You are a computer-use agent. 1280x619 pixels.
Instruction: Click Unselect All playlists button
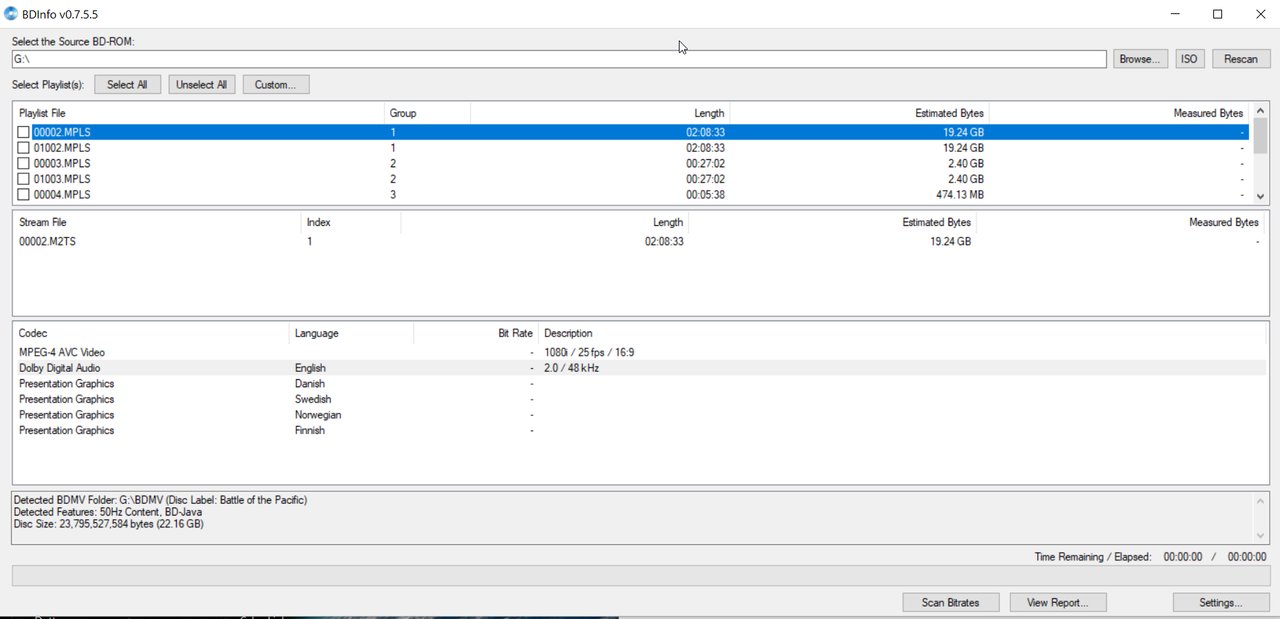tap(202, 85)
